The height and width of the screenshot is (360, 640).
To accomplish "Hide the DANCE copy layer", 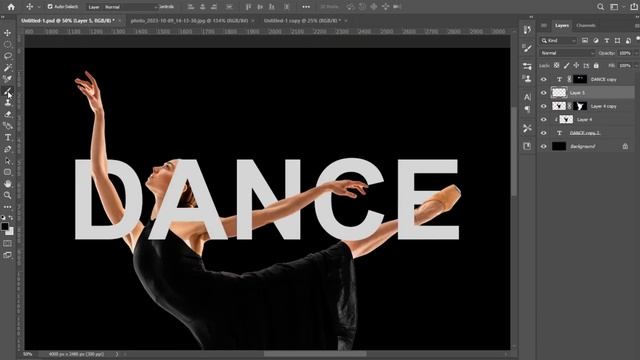I will pyautogui.click(x=543, y=80).
